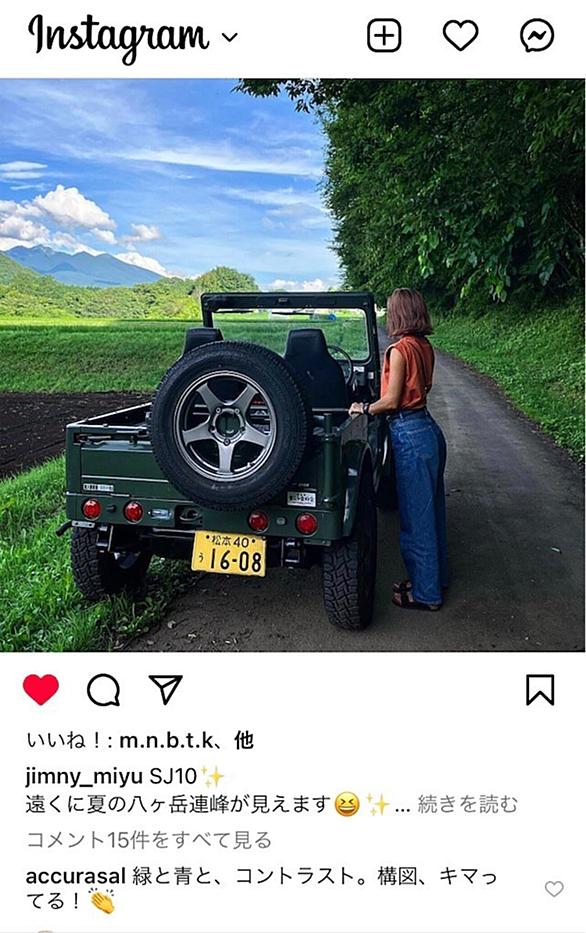The height and width of the screenshot is (933, 586).
Task: View all 15 comments link
Action: [149, 840]
